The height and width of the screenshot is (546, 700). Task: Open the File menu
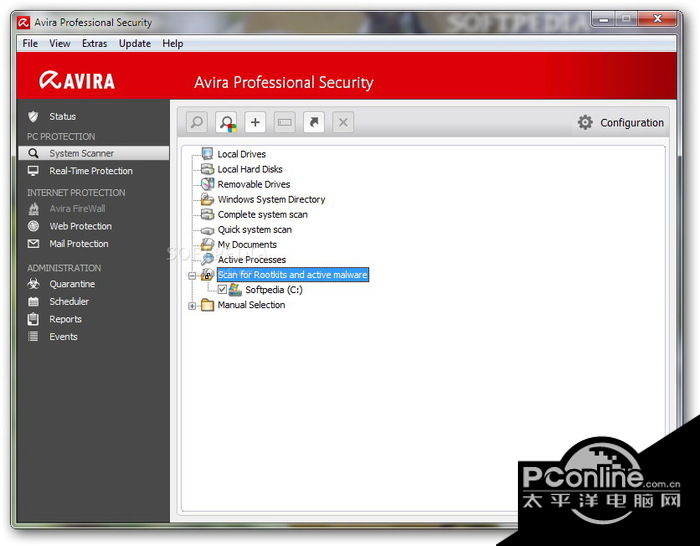click(30, 43)
